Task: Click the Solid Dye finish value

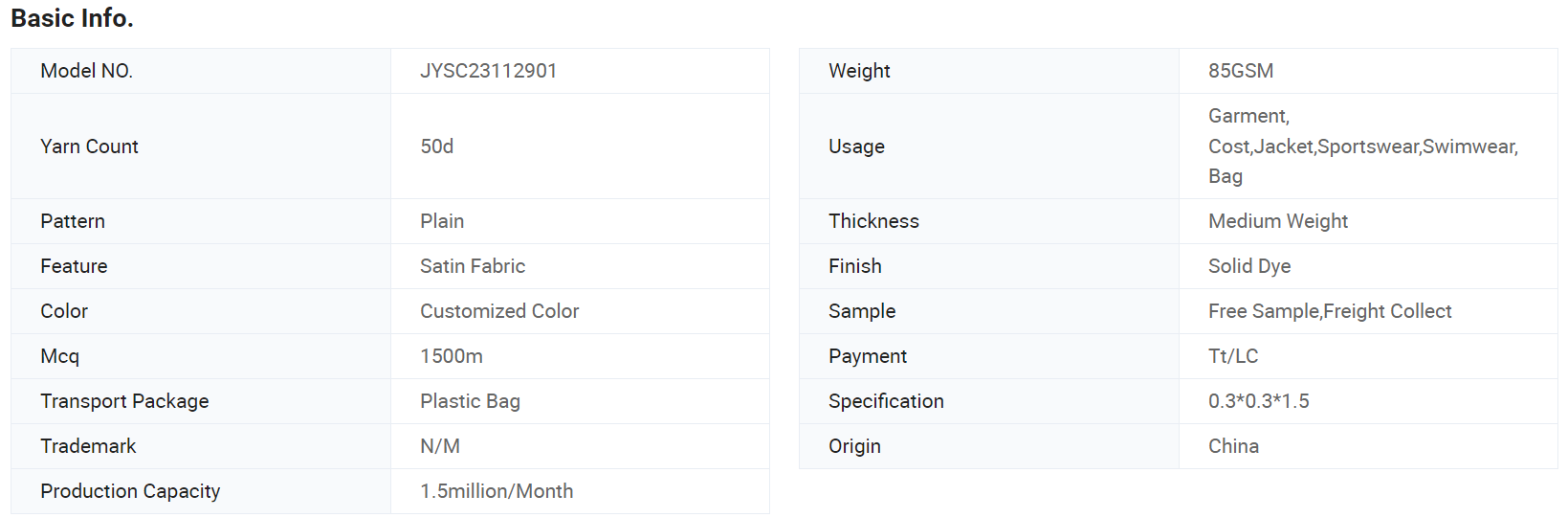Action: point(1249,266)
